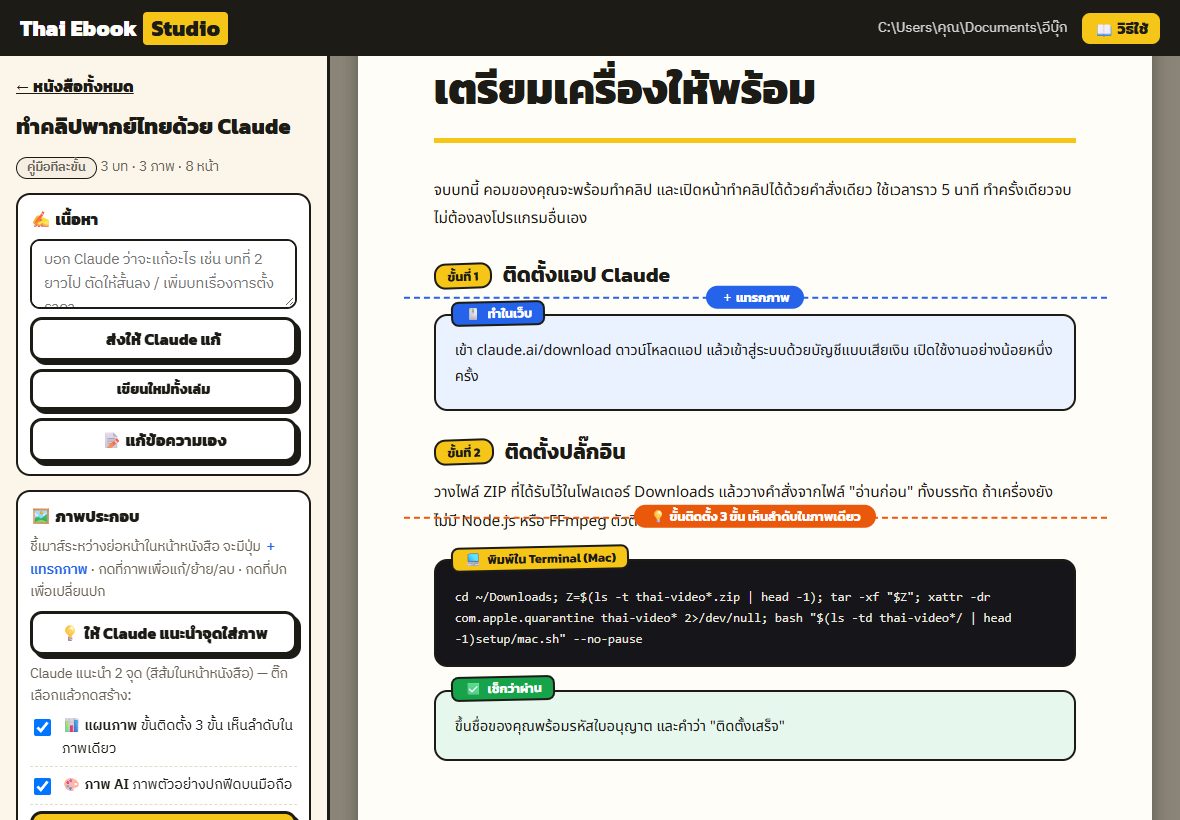The height and width of the screenshot is (820, 1180).
Task: Click the check mark icon in เช็กว่าผ่าน
Action: pyautogui.click(x=473, y=688)
